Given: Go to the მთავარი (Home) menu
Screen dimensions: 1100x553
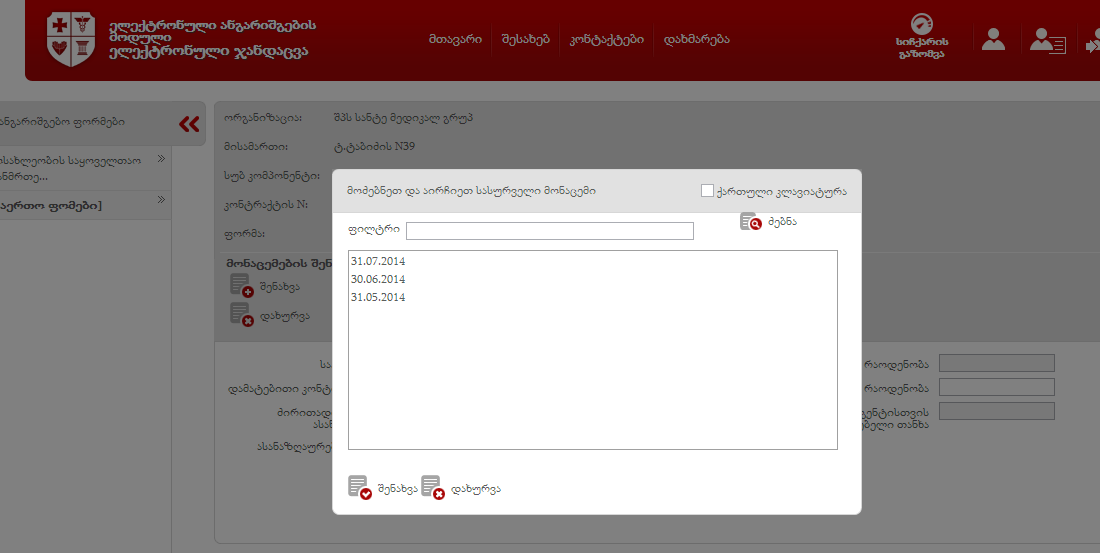Looking at the screenshot, I should pos(455,39).
